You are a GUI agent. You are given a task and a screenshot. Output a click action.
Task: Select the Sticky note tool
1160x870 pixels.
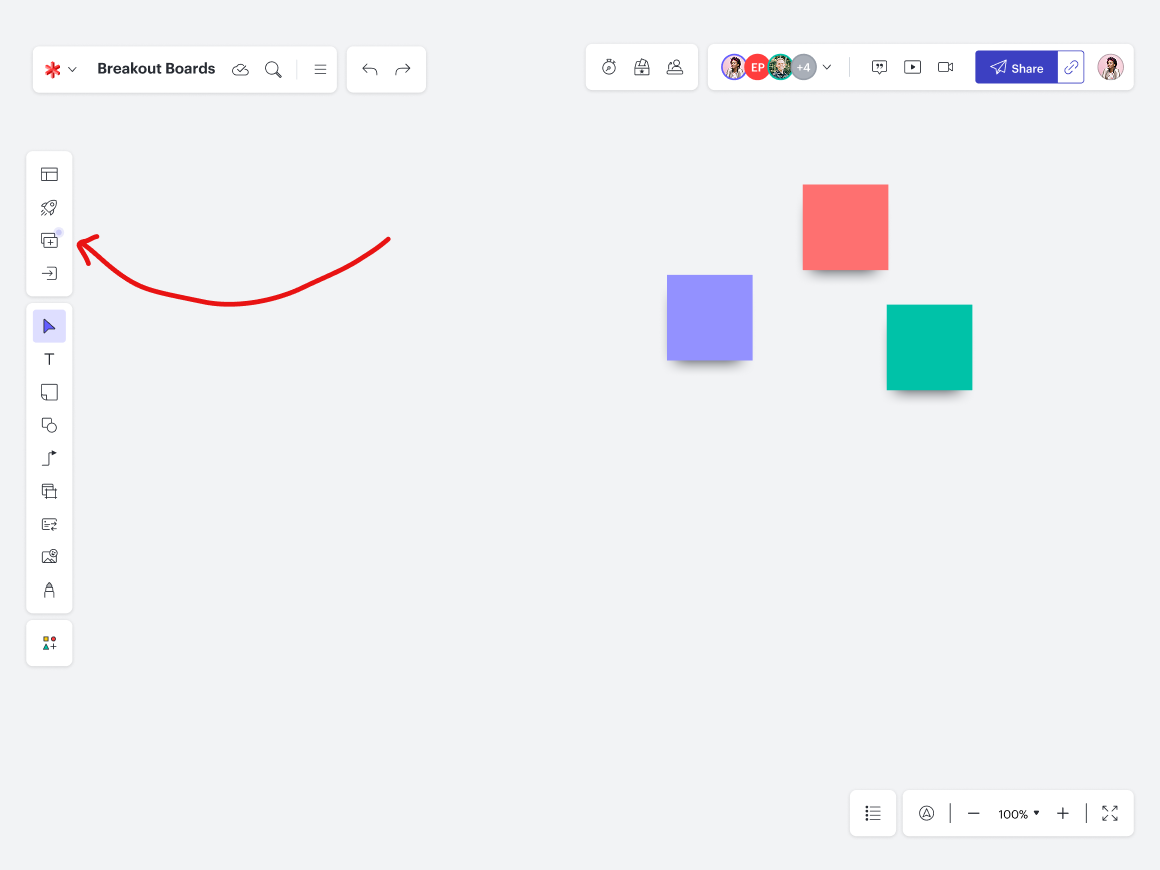pos(49,392)
